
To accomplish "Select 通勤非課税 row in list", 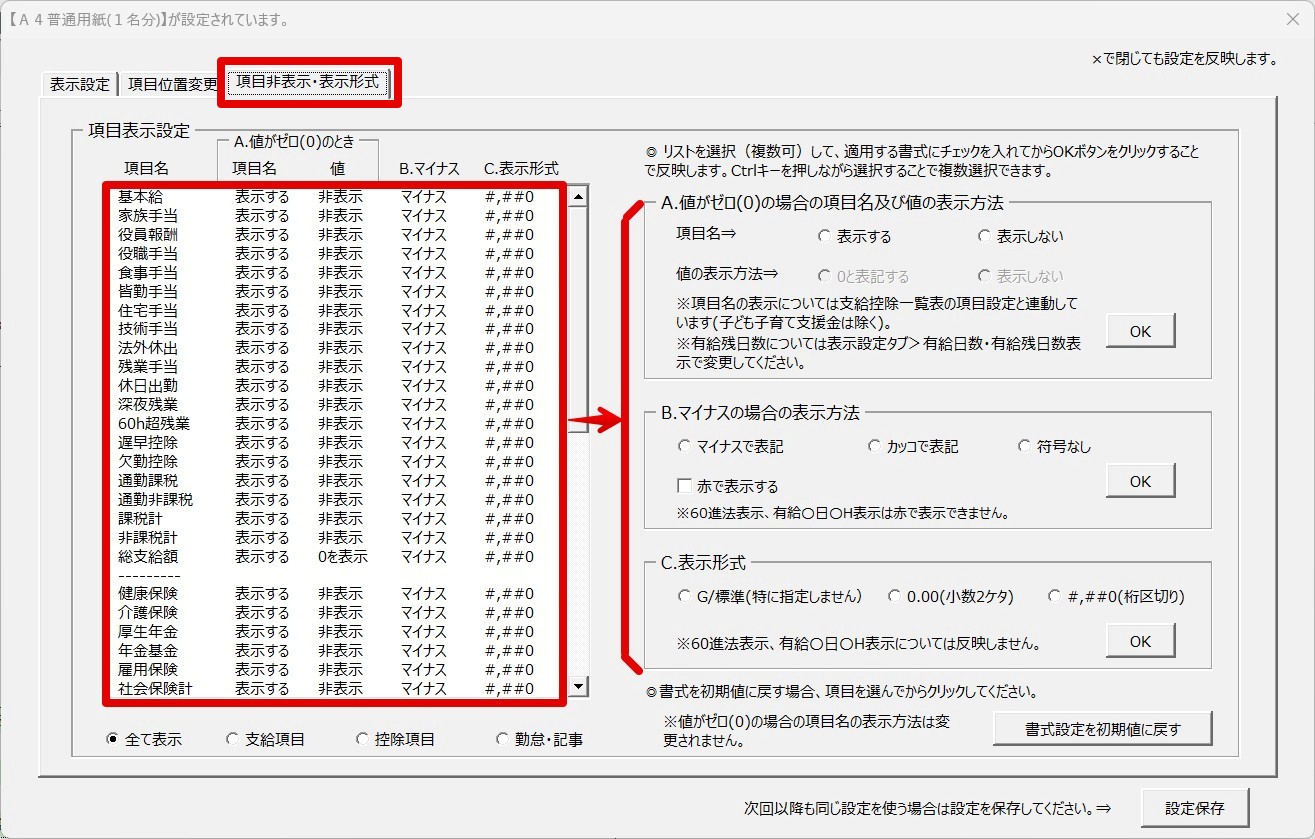I will (337, 500).
